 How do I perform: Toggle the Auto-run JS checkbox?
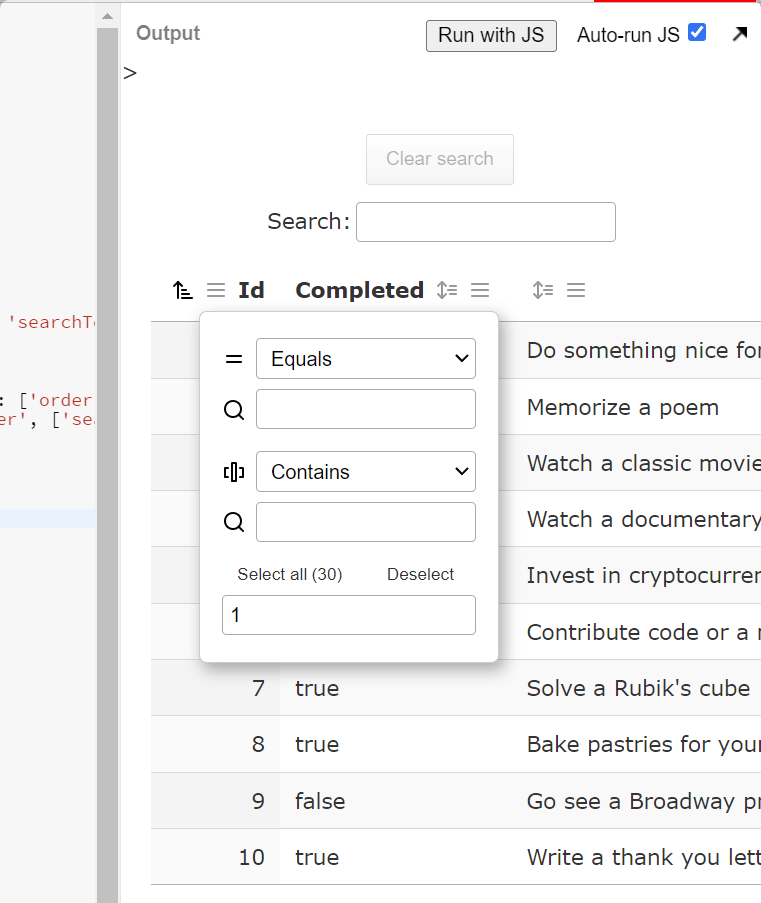point(697,33)
